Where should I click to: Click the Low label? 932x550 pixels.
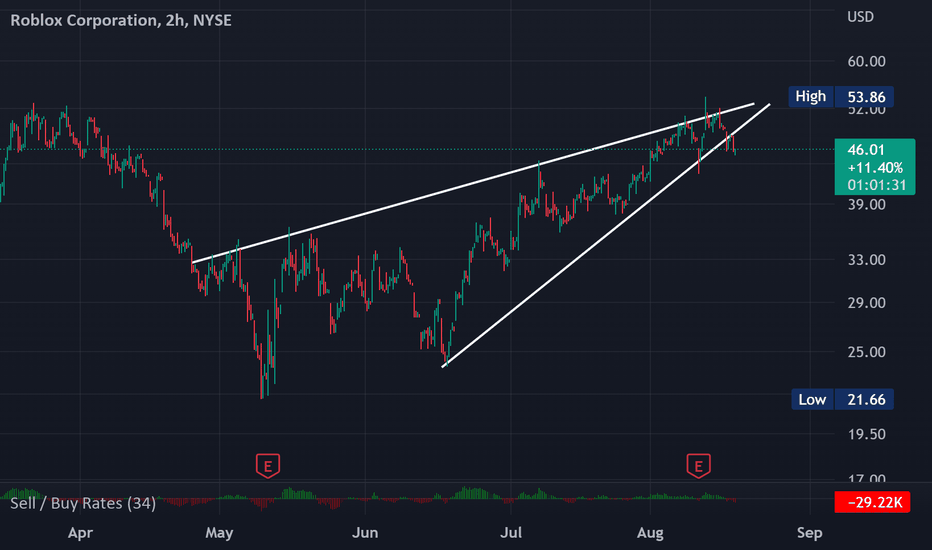(x=812, y=400)
